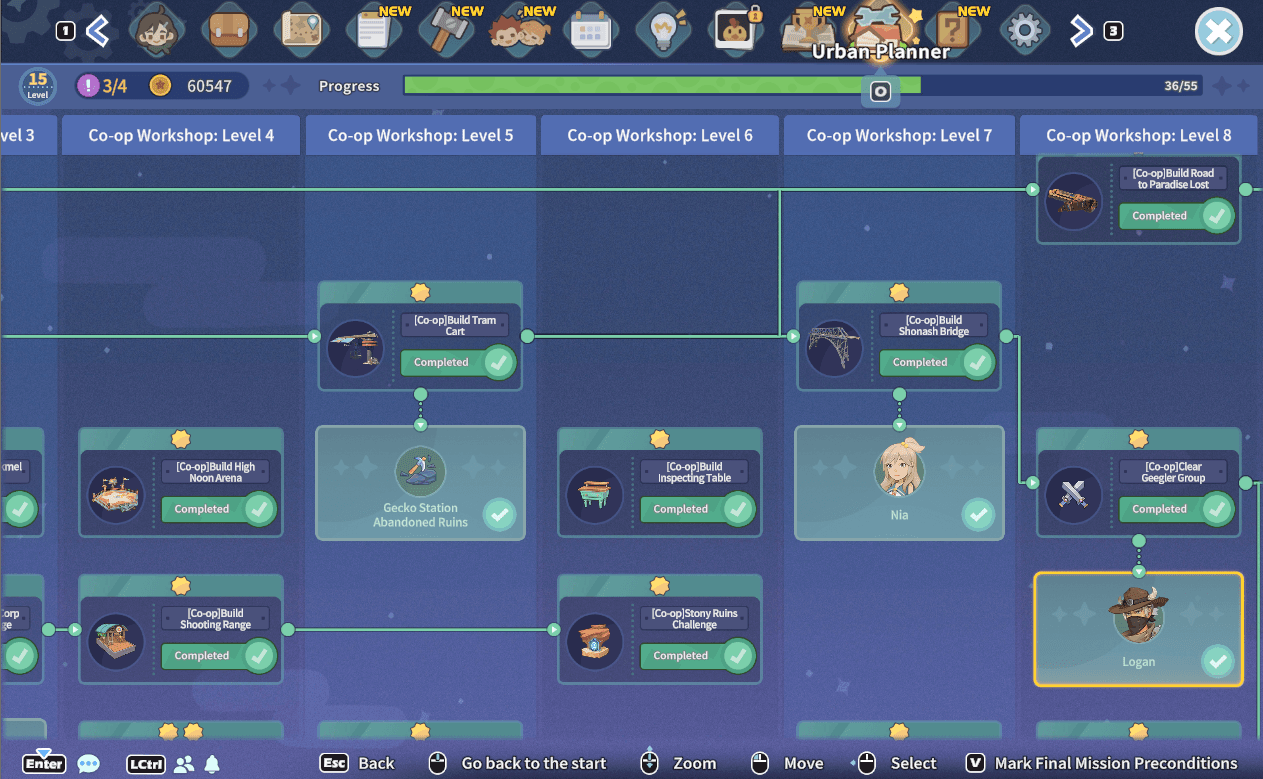Image resolution: width=1263 pixels, height=779 pixels.
Task: Go to previous menu with left chevron
Action: click(97, 31)
